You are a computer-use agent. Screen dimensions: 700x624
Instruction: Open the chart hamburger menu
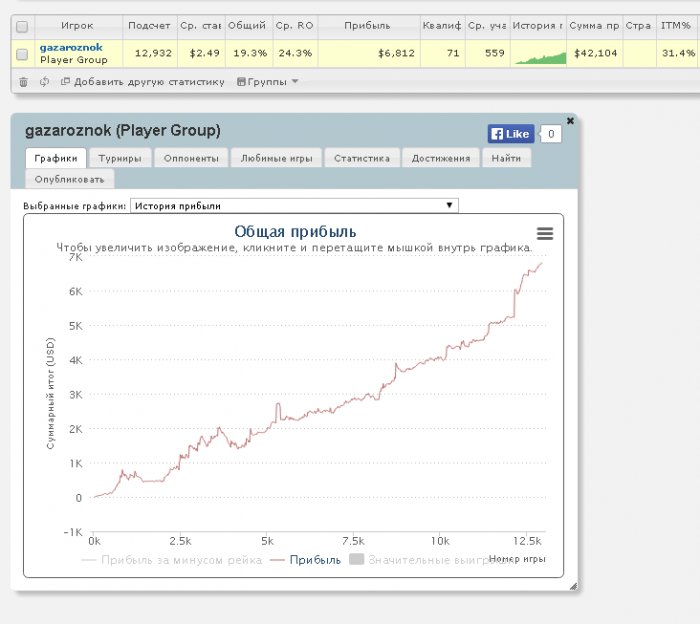point(545,233)
